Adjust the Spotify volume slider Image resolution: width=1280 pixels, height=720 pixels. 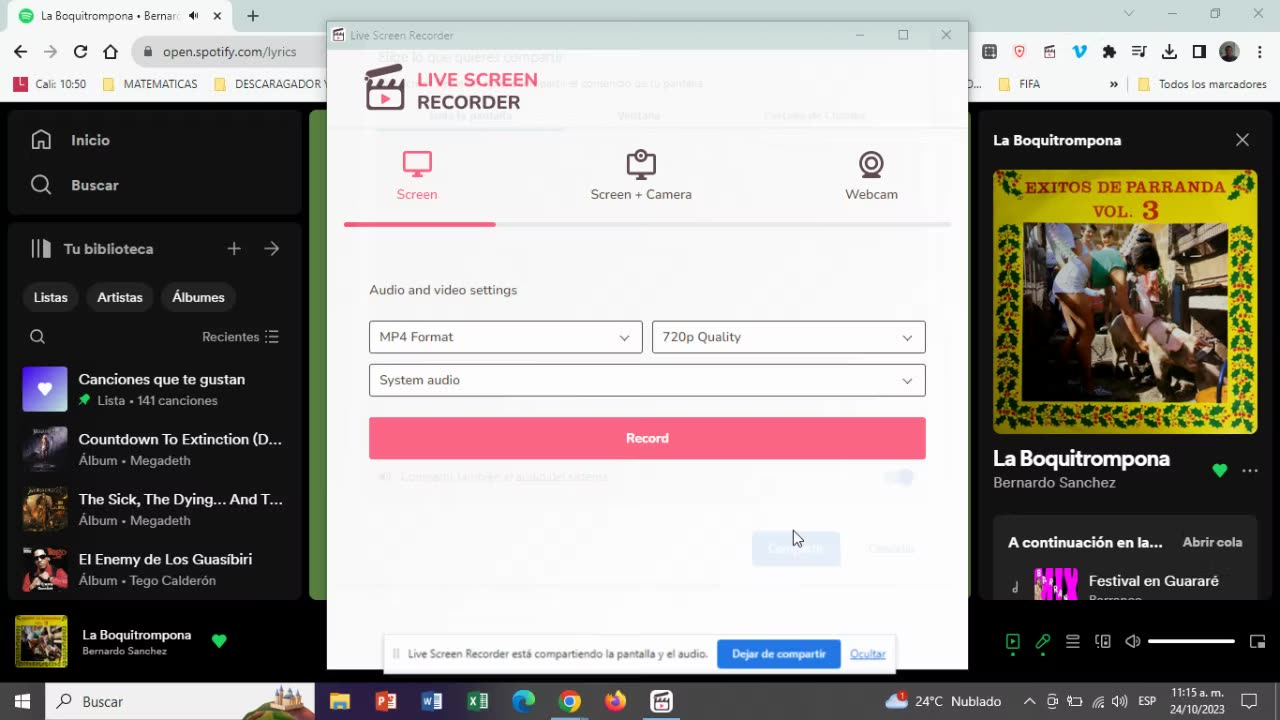(1191, 641)
